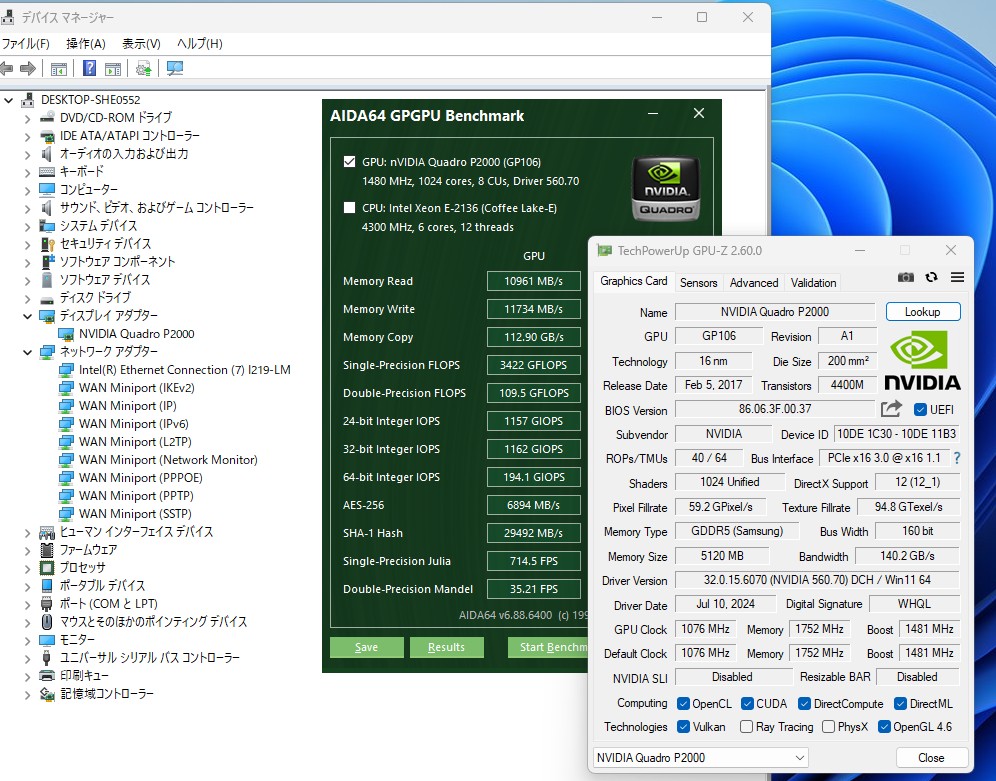
Task: Open the GPU-Z hamburger menu
Action: tap(957, 277)
